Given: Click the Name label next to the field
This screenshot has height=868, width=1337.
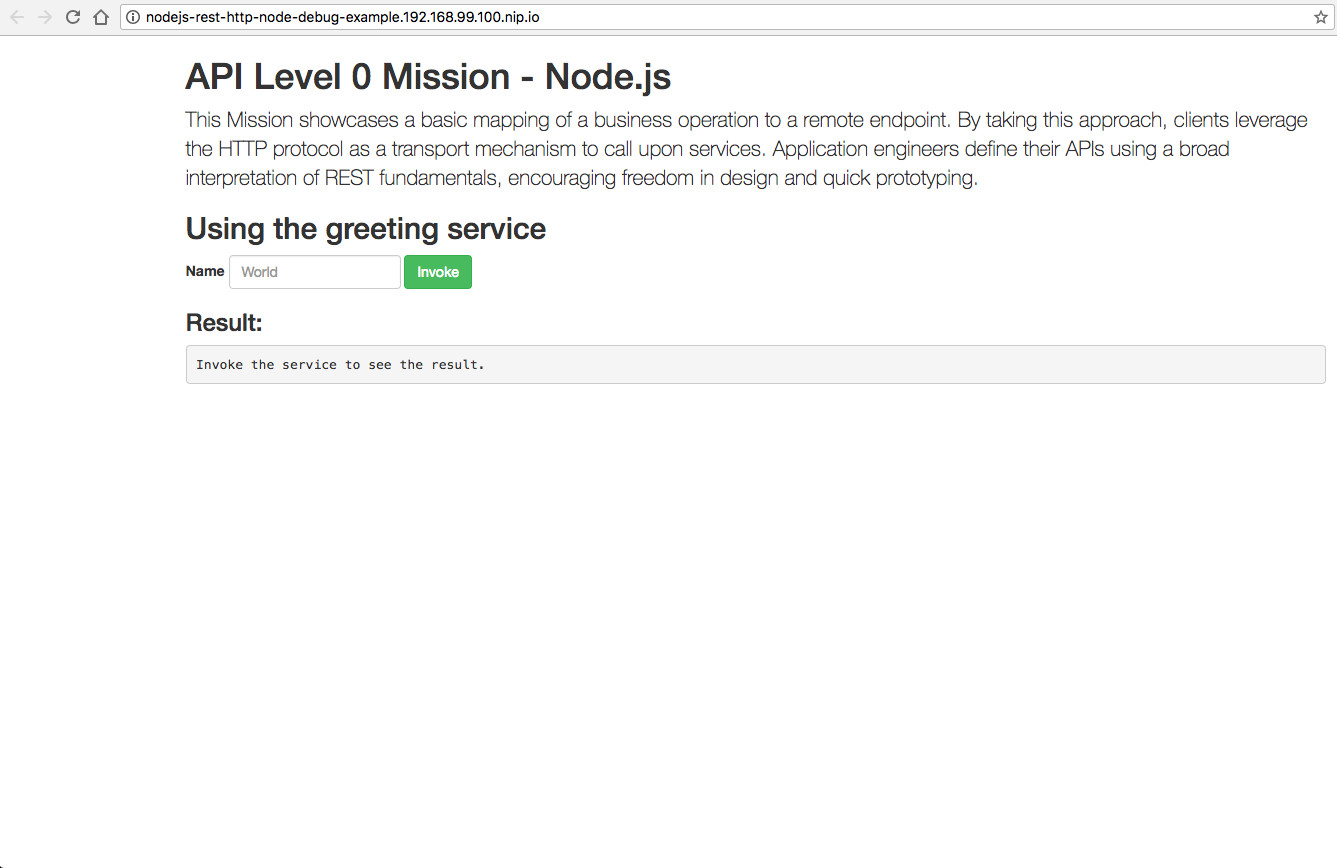Looking at the screenshot, I should click(x=204, y=271).
